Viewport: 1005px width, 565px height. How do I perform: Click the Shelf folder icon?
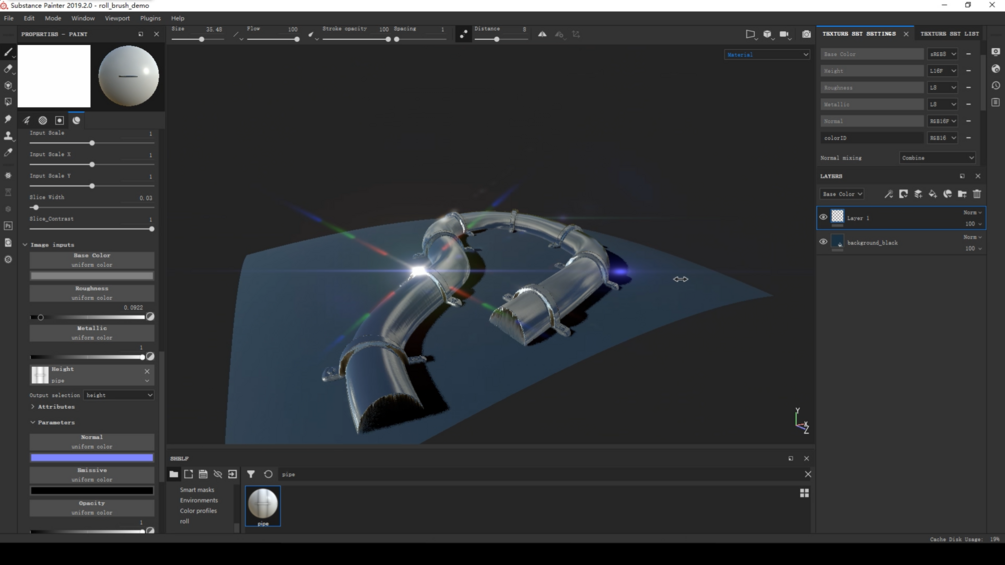pos(174,474)
